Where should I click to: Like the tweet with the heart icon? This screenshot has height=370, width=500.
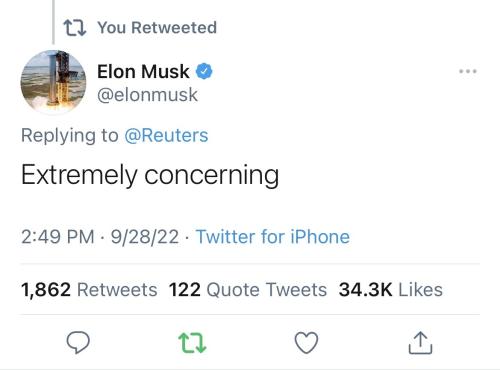306,343
